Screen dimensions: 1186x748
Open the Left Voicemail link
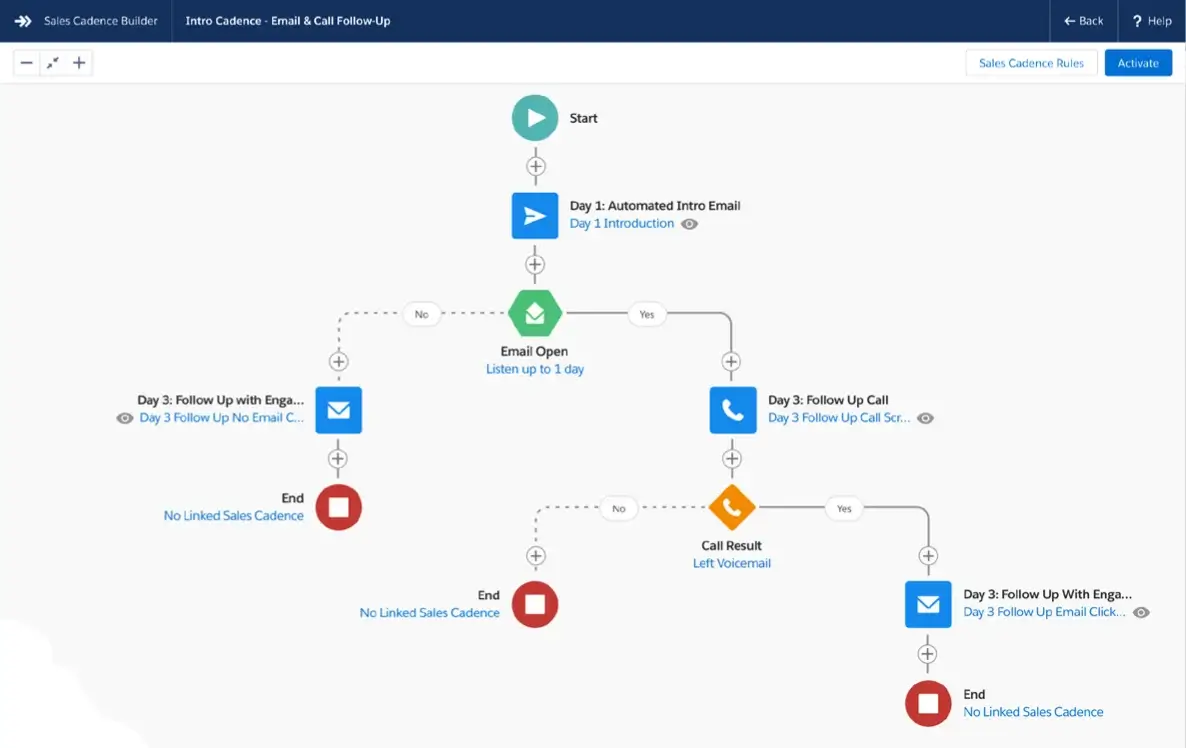click(x=731, y=563)
